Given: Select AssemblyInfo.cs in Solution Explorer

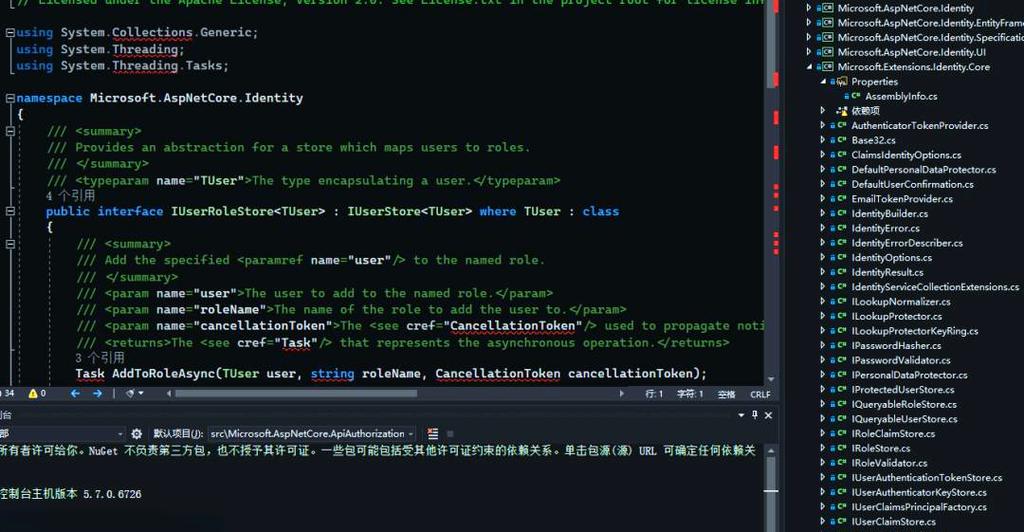Looking at the screenshot, I should pos(901,96).
